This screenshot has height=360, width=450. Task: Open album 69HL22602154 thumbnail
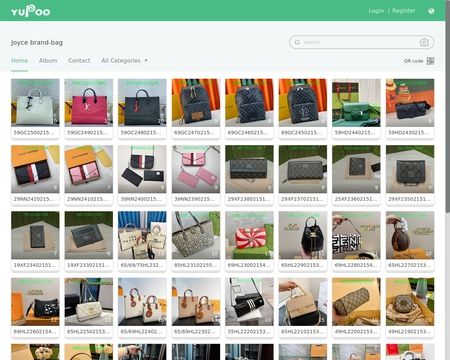tap(35, 302)
